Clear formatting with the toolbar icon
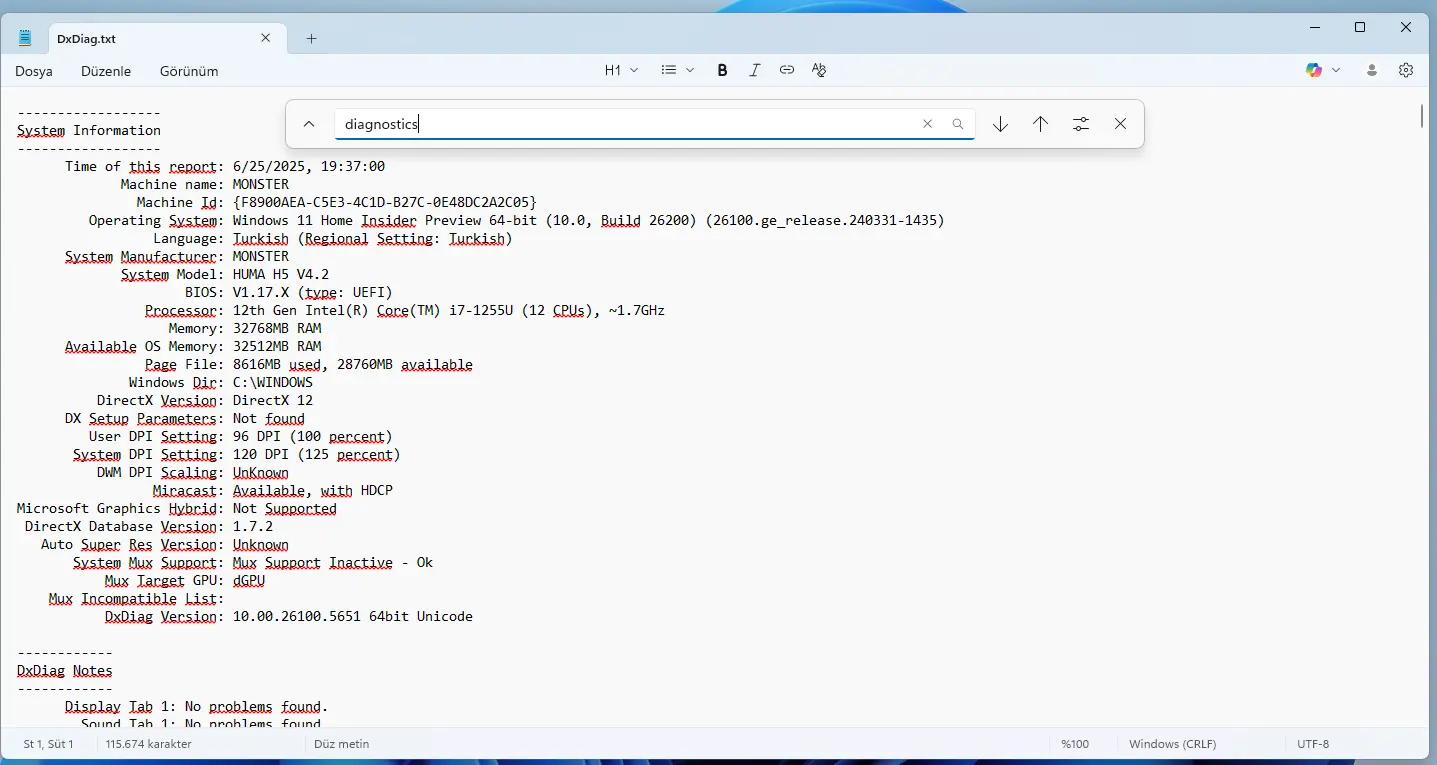Viewport: 1437px width, 765px height. pyautogui.click(x=819, y=70)
